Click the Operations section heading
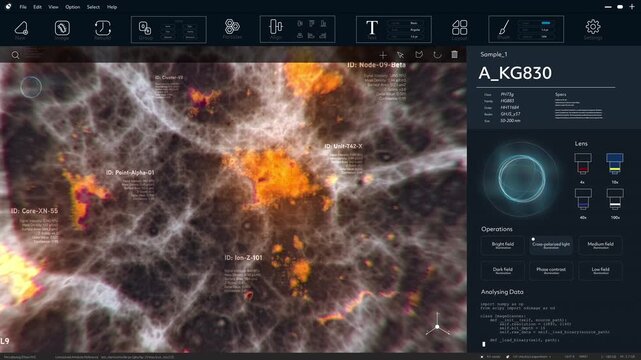The height and width of the screenshot is (360, 641). tap(497, 229)
